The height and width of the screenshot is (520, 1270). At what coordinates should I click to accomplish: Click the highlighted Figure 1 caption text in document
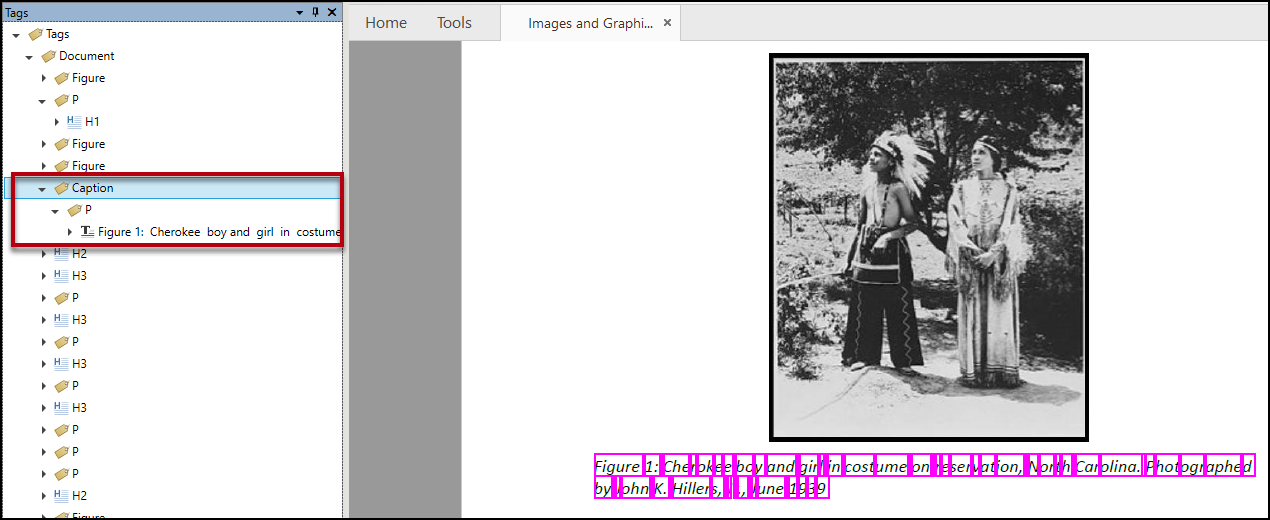coord(923,477)
